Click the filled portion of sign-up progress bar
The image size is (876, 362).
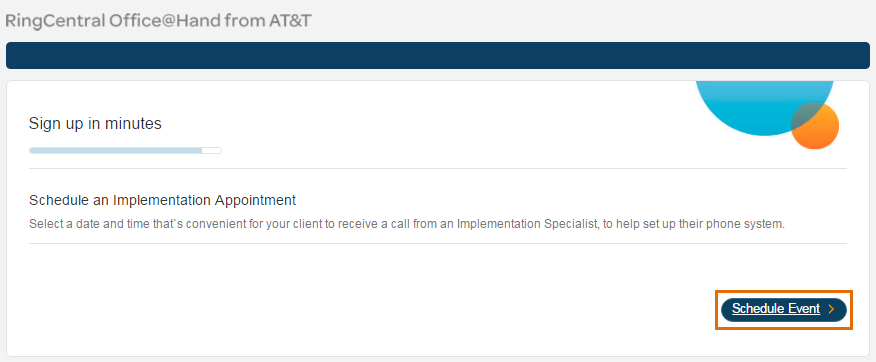tap(116, 150)
